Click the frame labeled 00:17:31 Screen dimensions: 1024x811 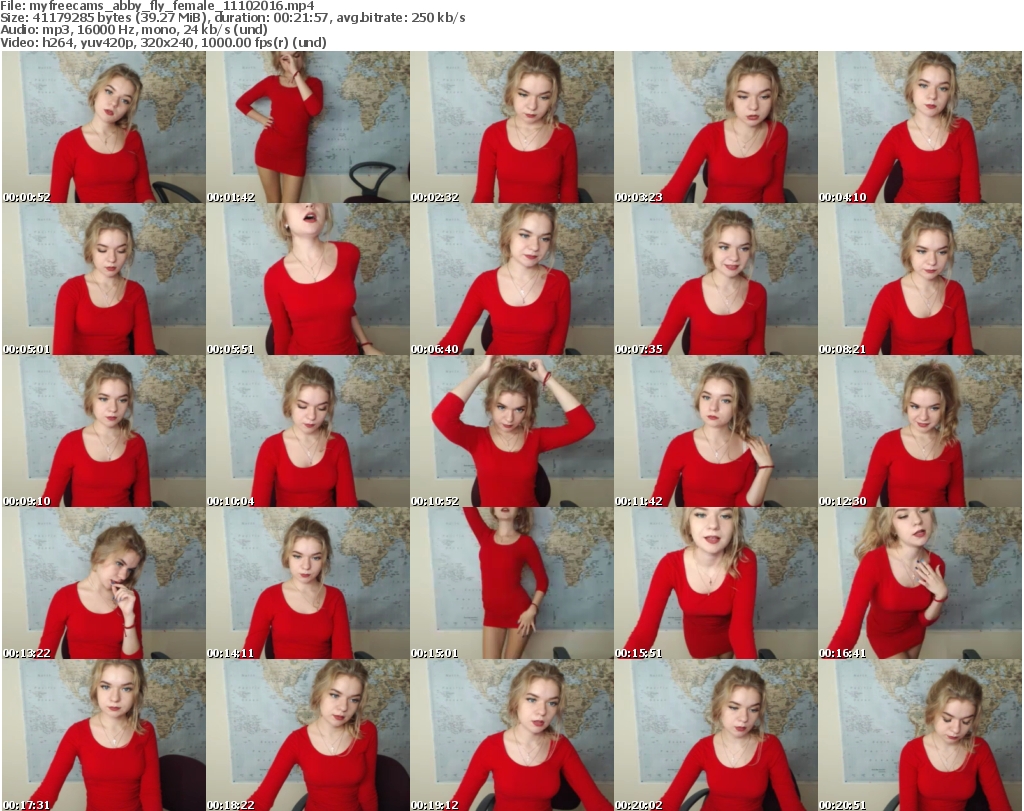pos(104,735)
